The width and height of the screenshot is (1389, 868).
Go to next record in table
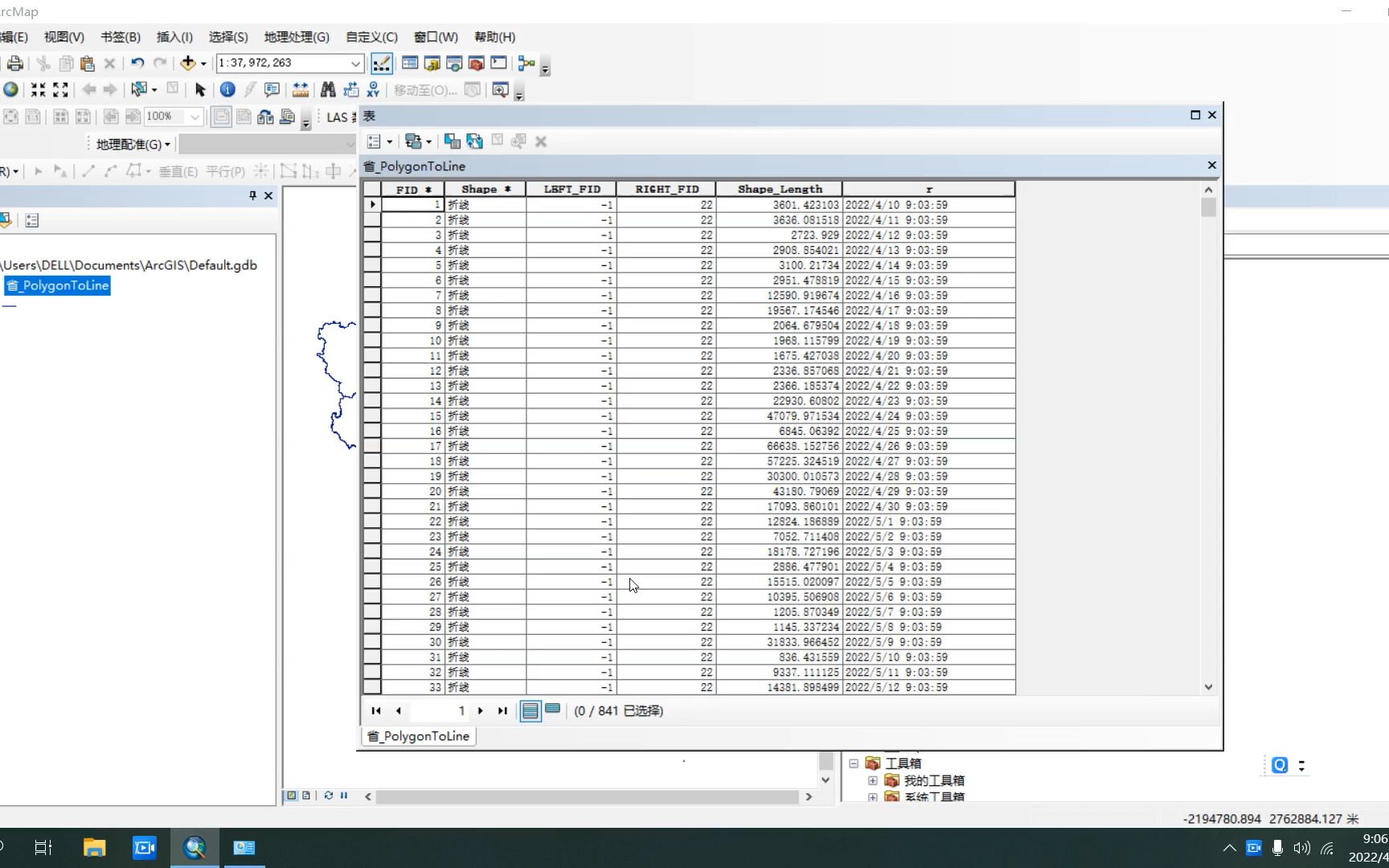[x=481, y=710]
